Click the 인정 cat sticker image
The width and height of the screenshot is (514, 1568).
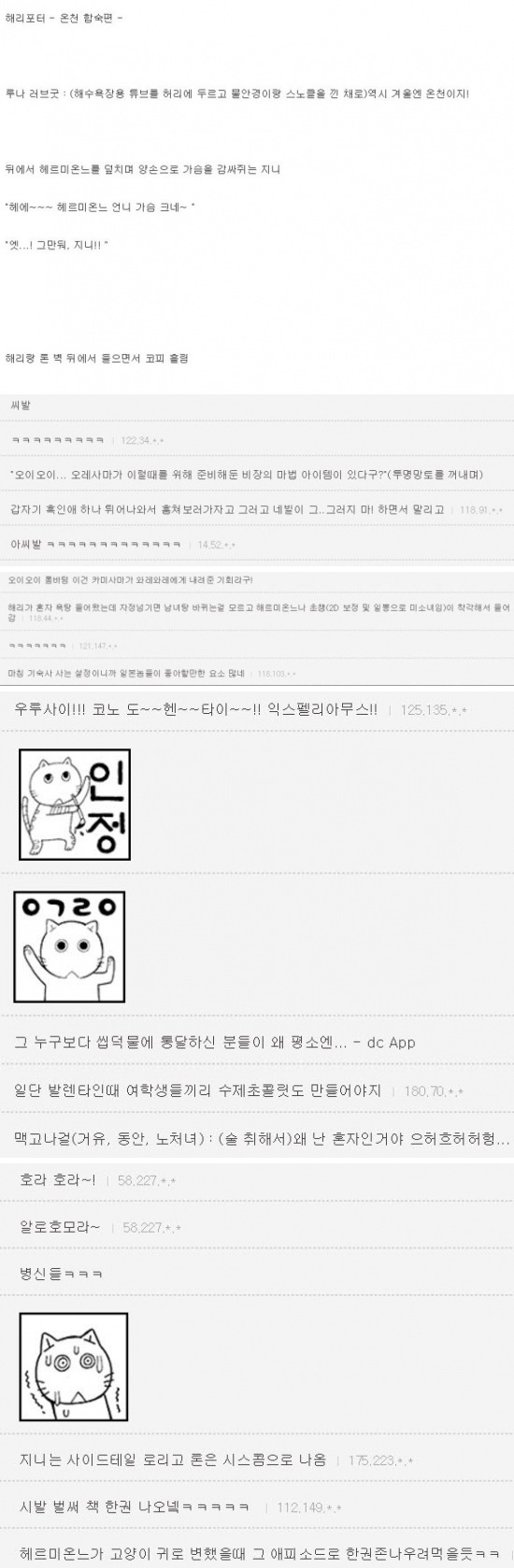point(75,805)
